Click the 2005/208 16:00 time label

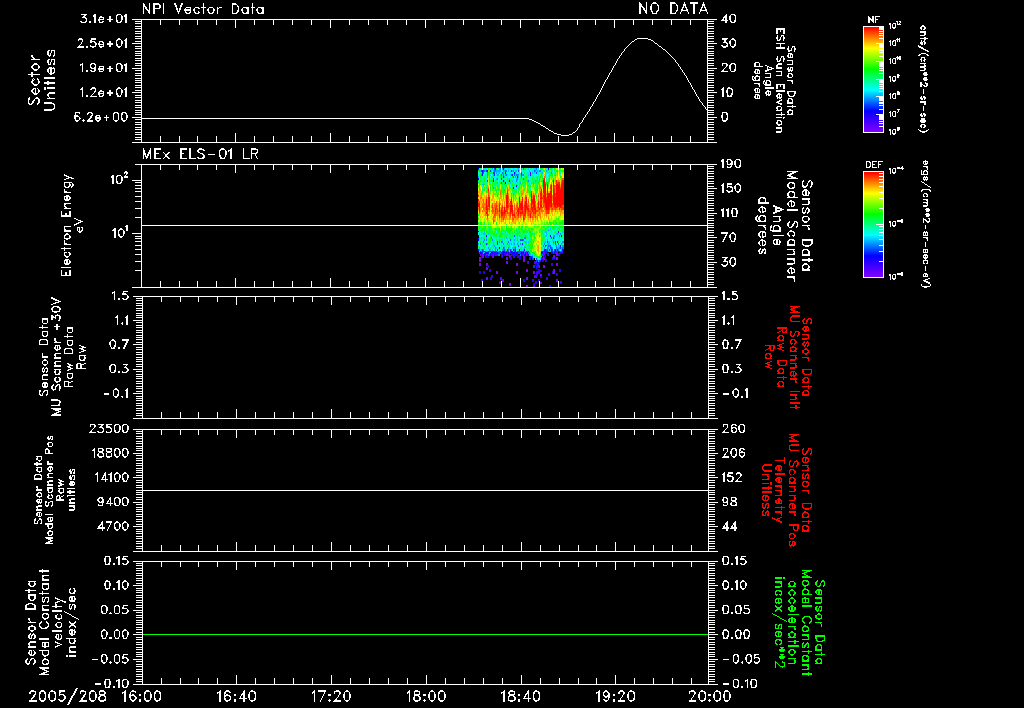[93, 696]
